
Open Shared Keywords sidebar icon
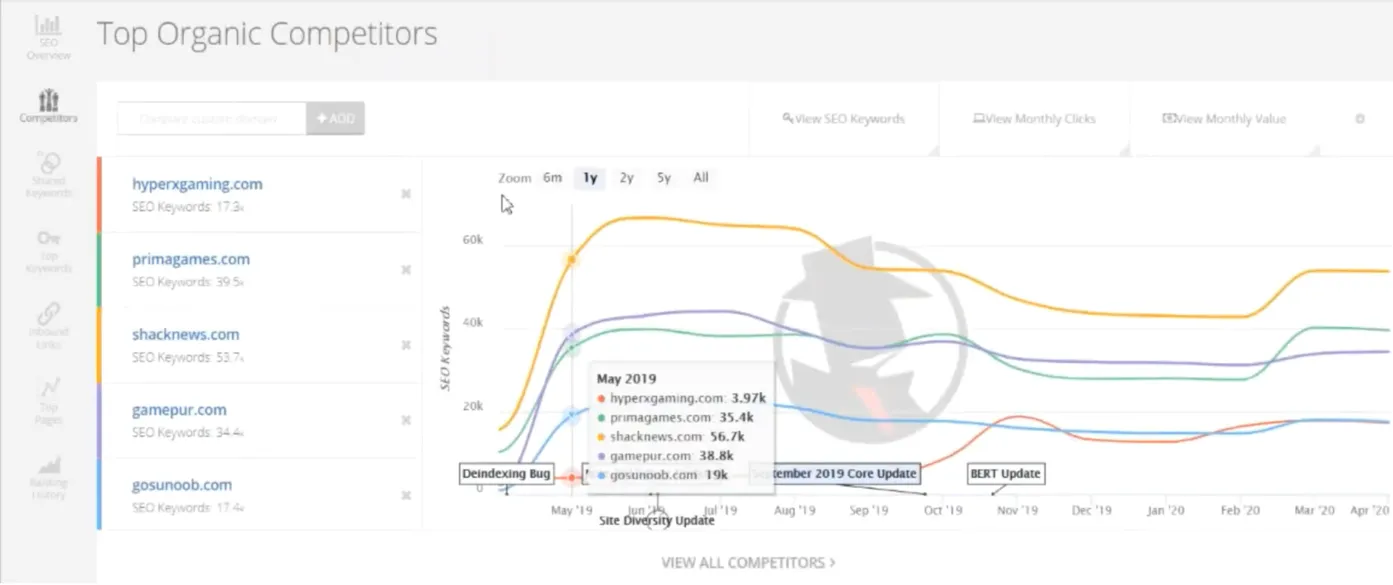coord(48,172)
